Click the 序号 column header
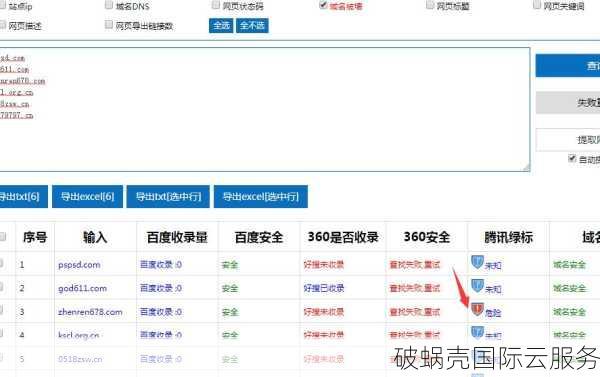This screenshot has height=377, width=600. click(x=35, y=237)
